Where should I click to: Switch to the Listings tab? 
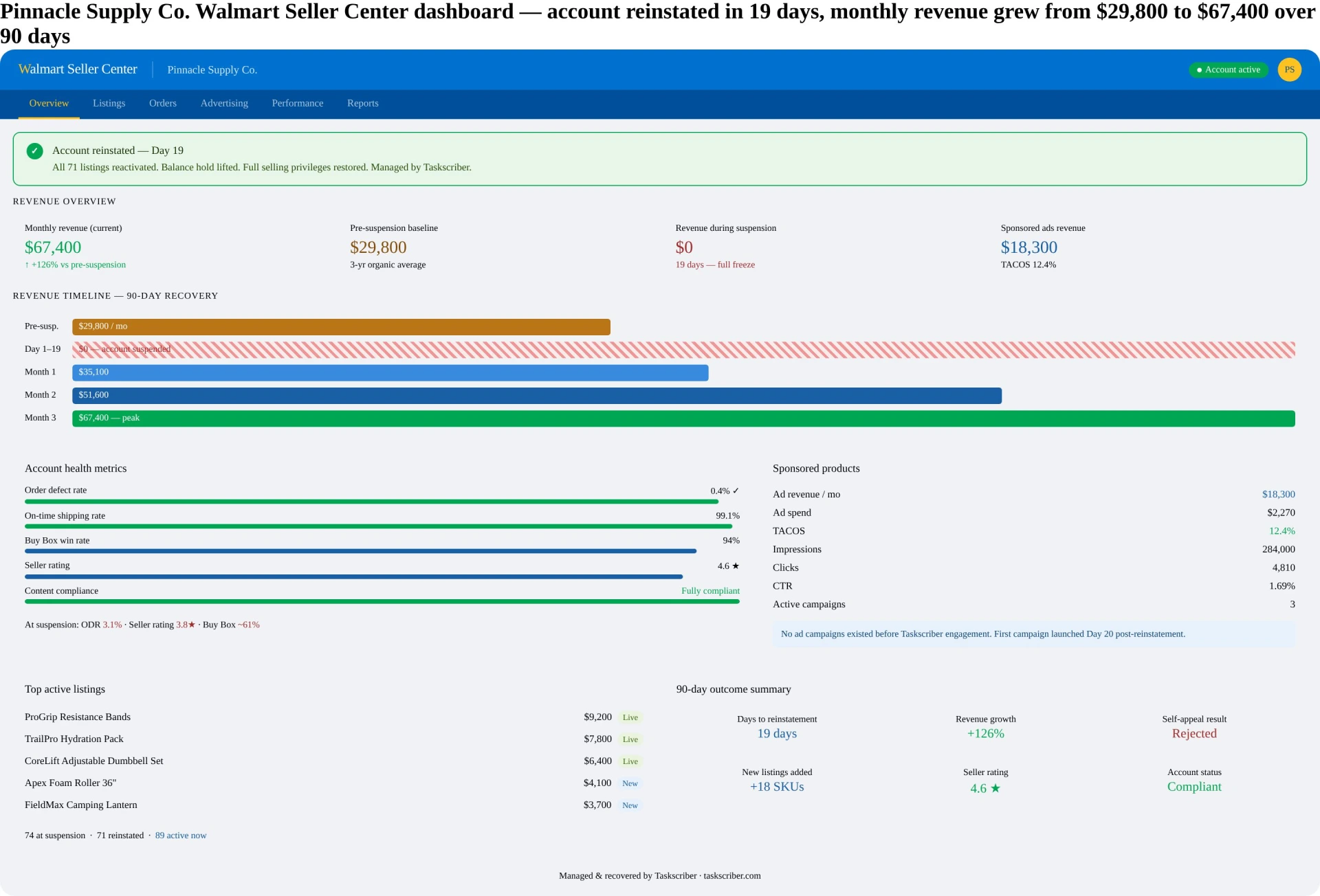tap(109, 103)
